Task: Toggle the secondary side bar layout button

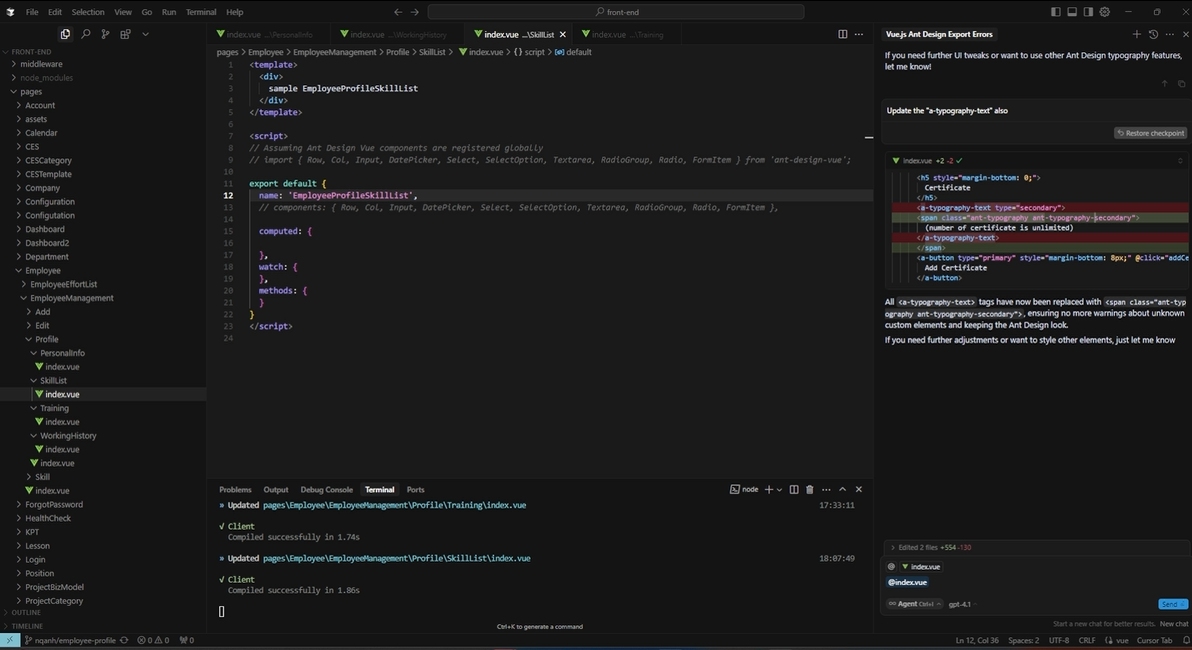Action: click(1088, 12)
